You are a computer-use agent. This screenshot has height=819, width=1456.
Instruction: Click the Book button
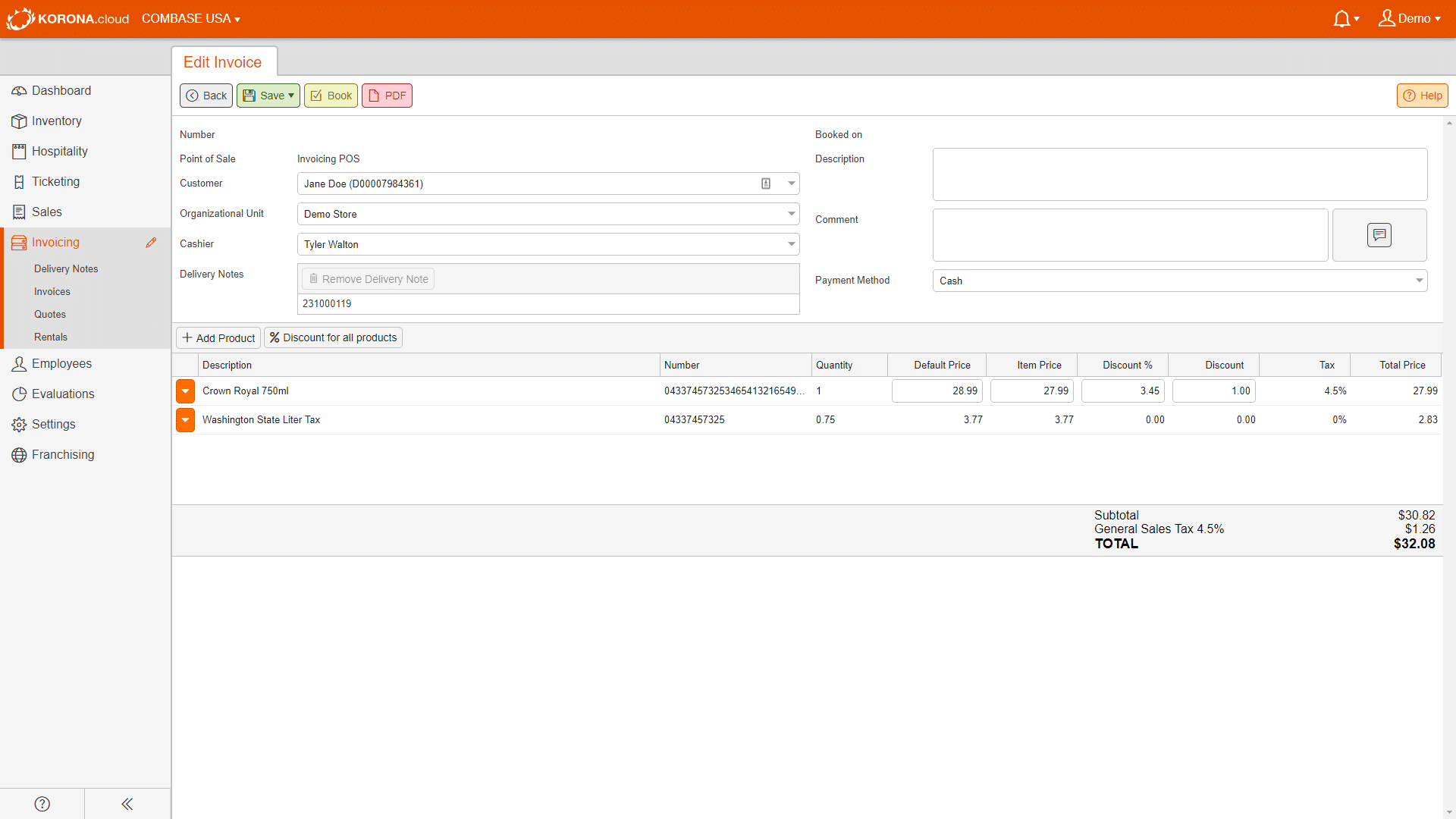[x=331, y=96]
